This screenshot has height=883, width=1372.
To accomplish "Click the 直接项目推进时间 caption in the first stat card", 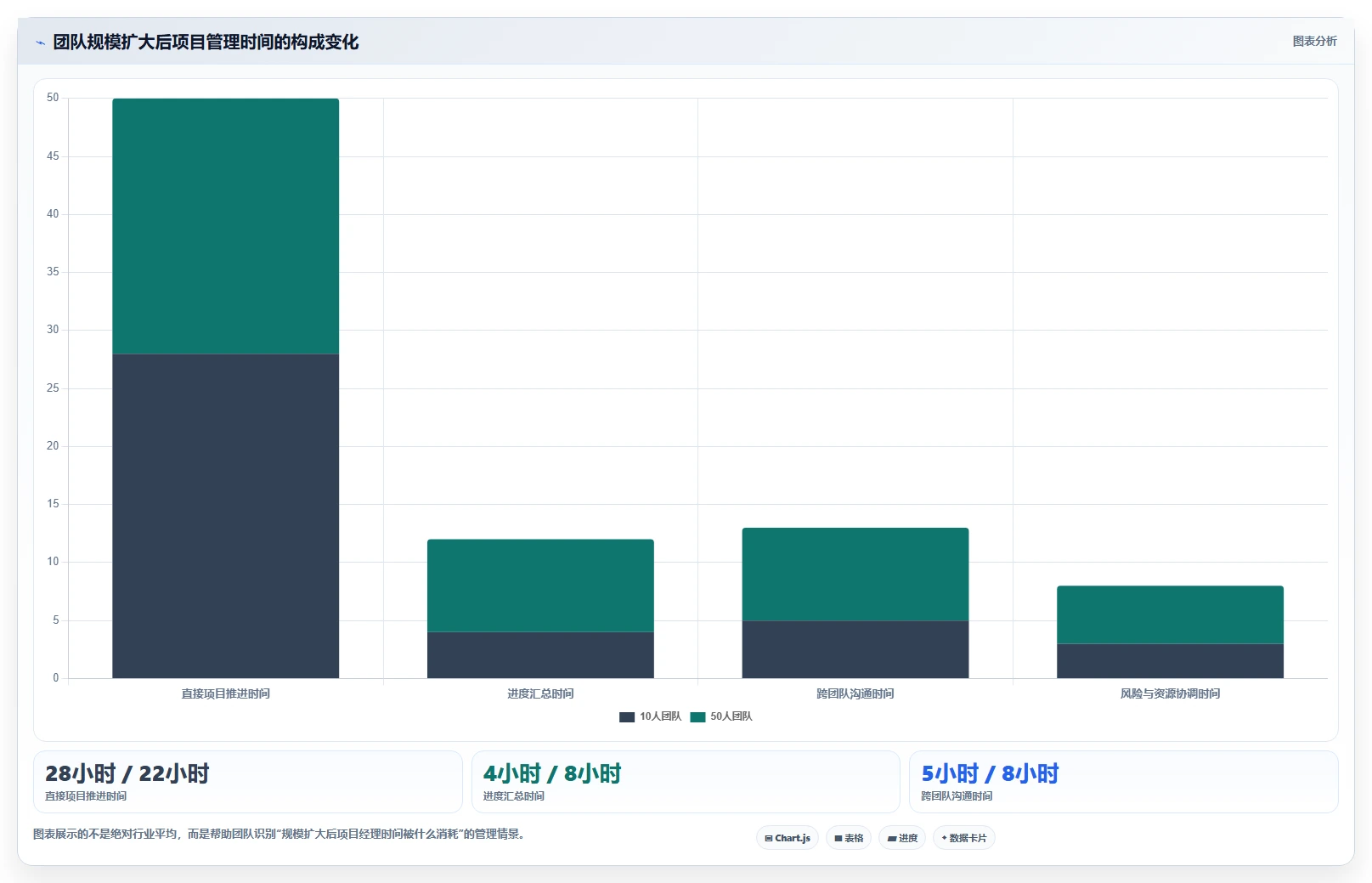I will click(86, 796).
